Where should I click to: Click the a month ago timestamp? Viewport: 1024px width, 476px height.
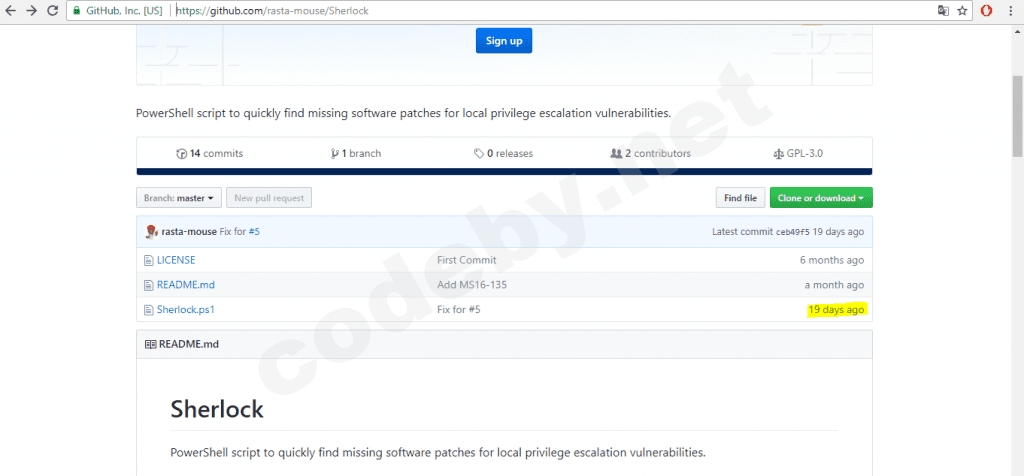click(835, 285)
